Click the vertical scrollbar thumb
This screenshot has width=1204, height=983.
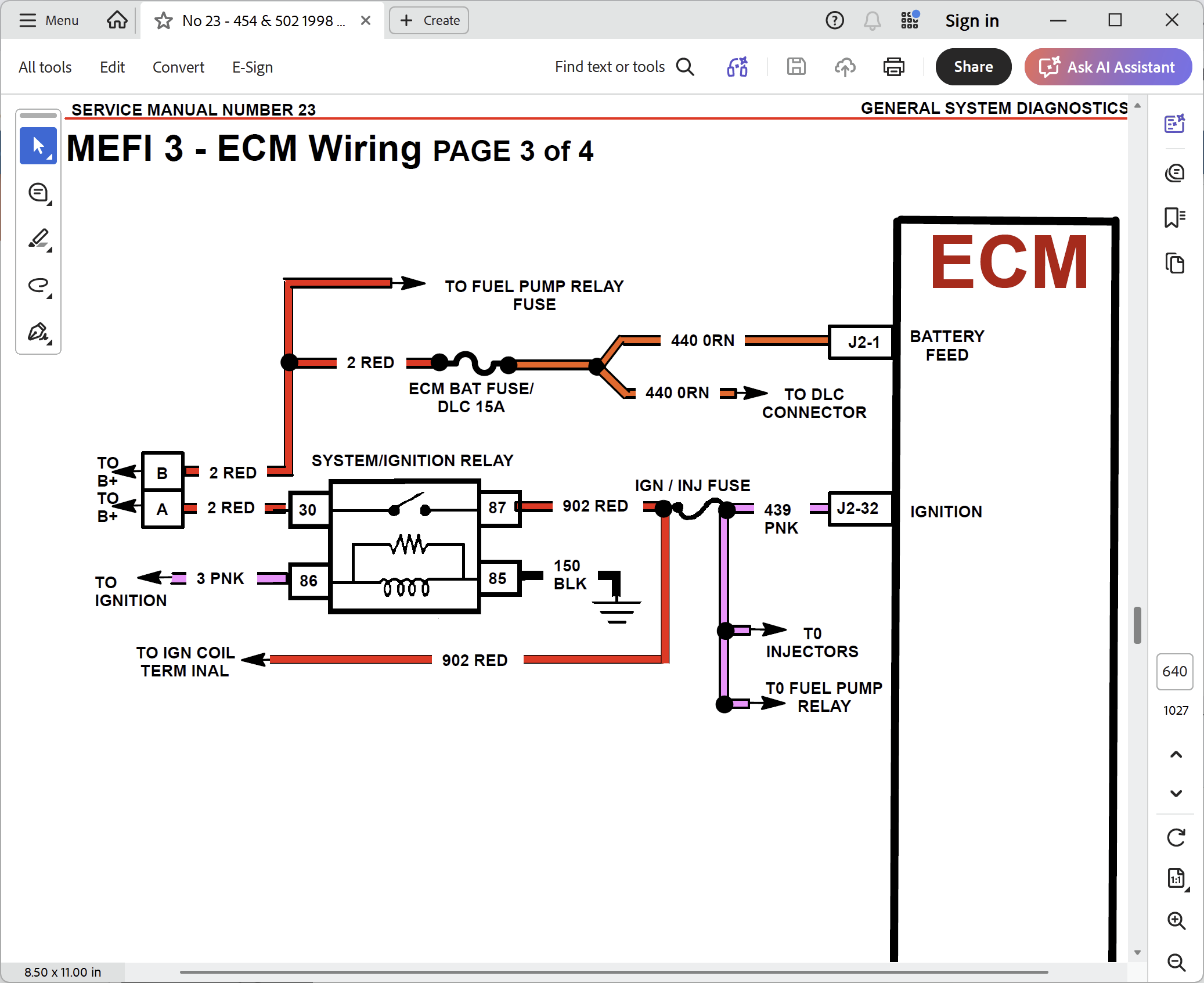click(1137, 625)
